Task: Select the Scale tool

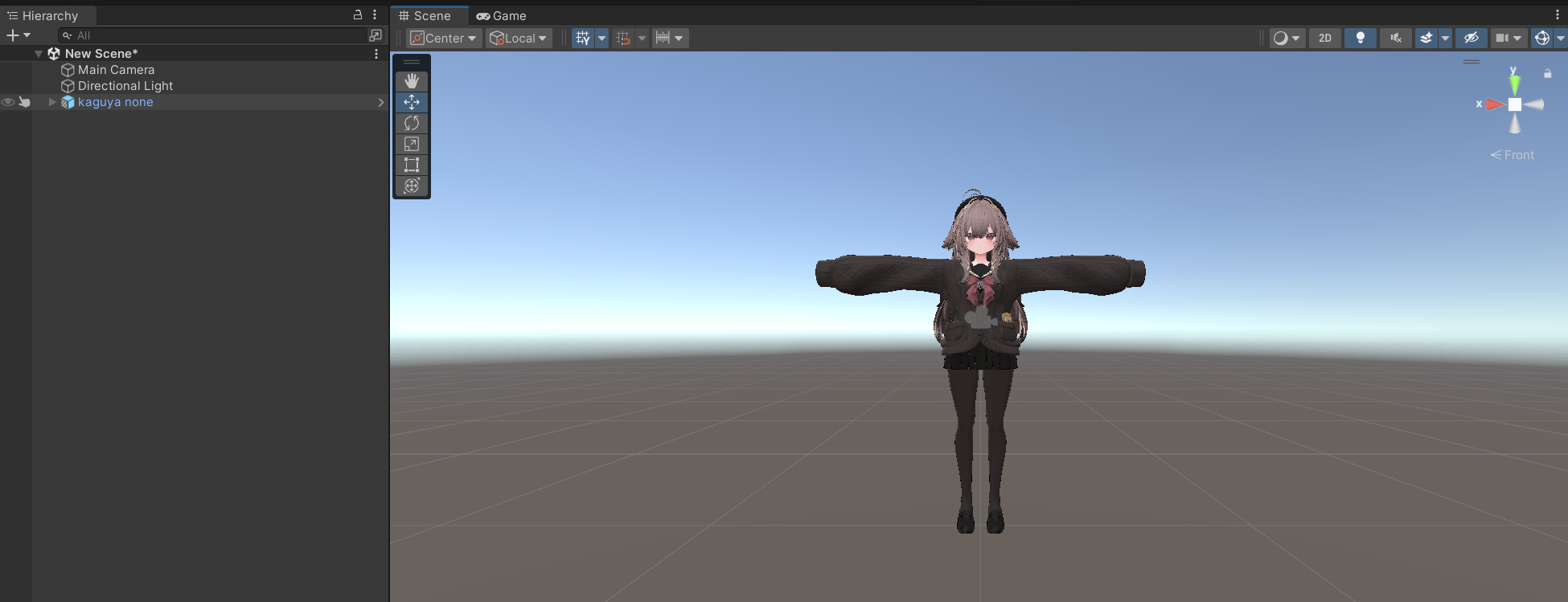Action: click(412, 144)
